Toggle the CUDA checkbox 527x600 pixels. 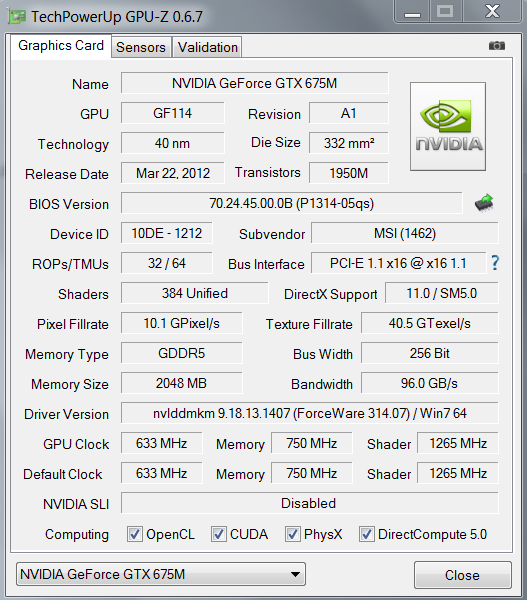pyautogui.click(x=219, y=534)
